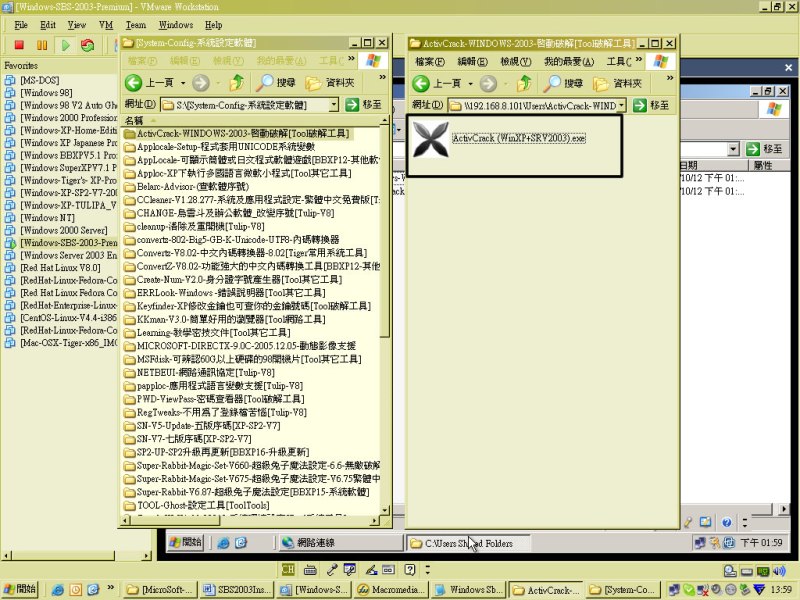Launch Internet Explorer from the guest quick launch

click(x=223, y=543)
